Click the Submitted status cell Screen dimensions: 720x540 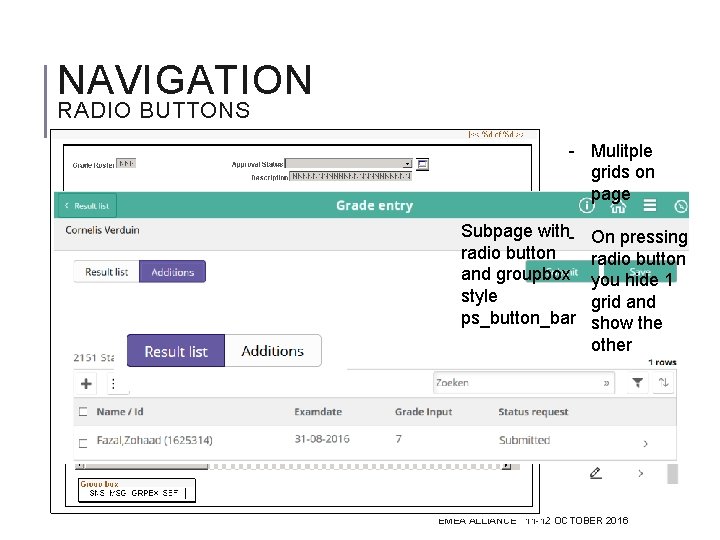pyautogui.click(x=524, y=440)
